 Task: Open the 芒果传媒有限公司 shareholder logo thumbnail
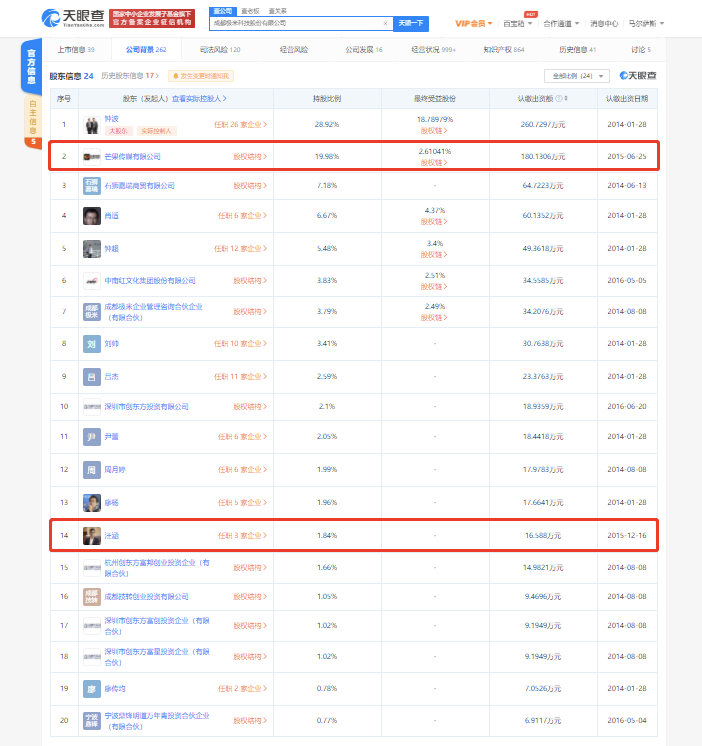pos(92,157)
